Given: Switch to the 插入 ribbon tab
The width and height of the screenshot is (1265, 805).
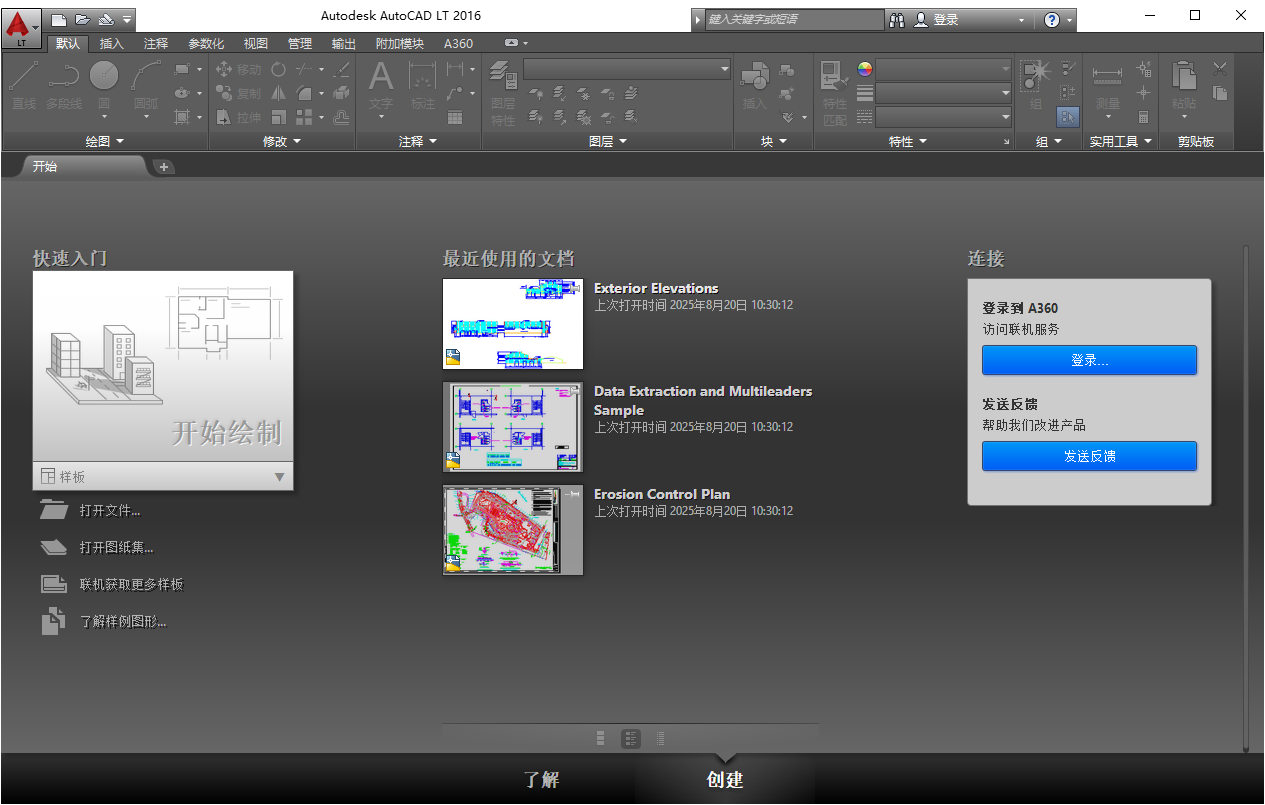Looking at the screenshot, I should pos(112,43).
